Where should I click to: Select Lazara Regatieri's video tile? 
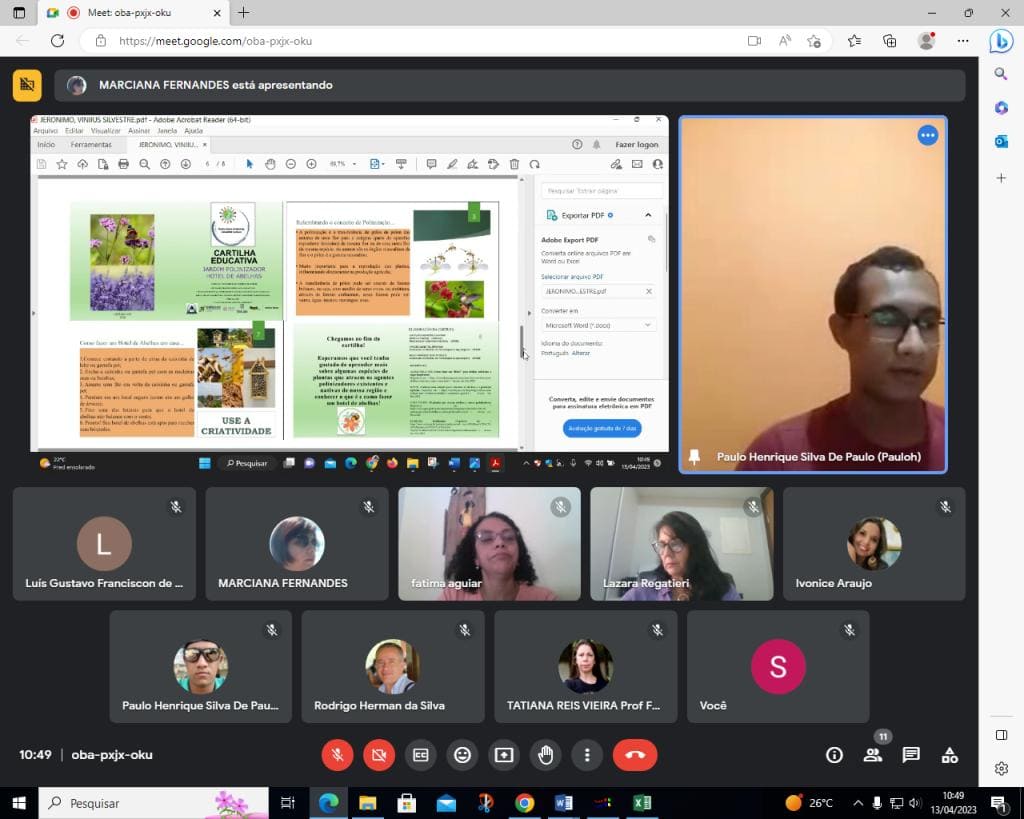click(x=681, y=543)
